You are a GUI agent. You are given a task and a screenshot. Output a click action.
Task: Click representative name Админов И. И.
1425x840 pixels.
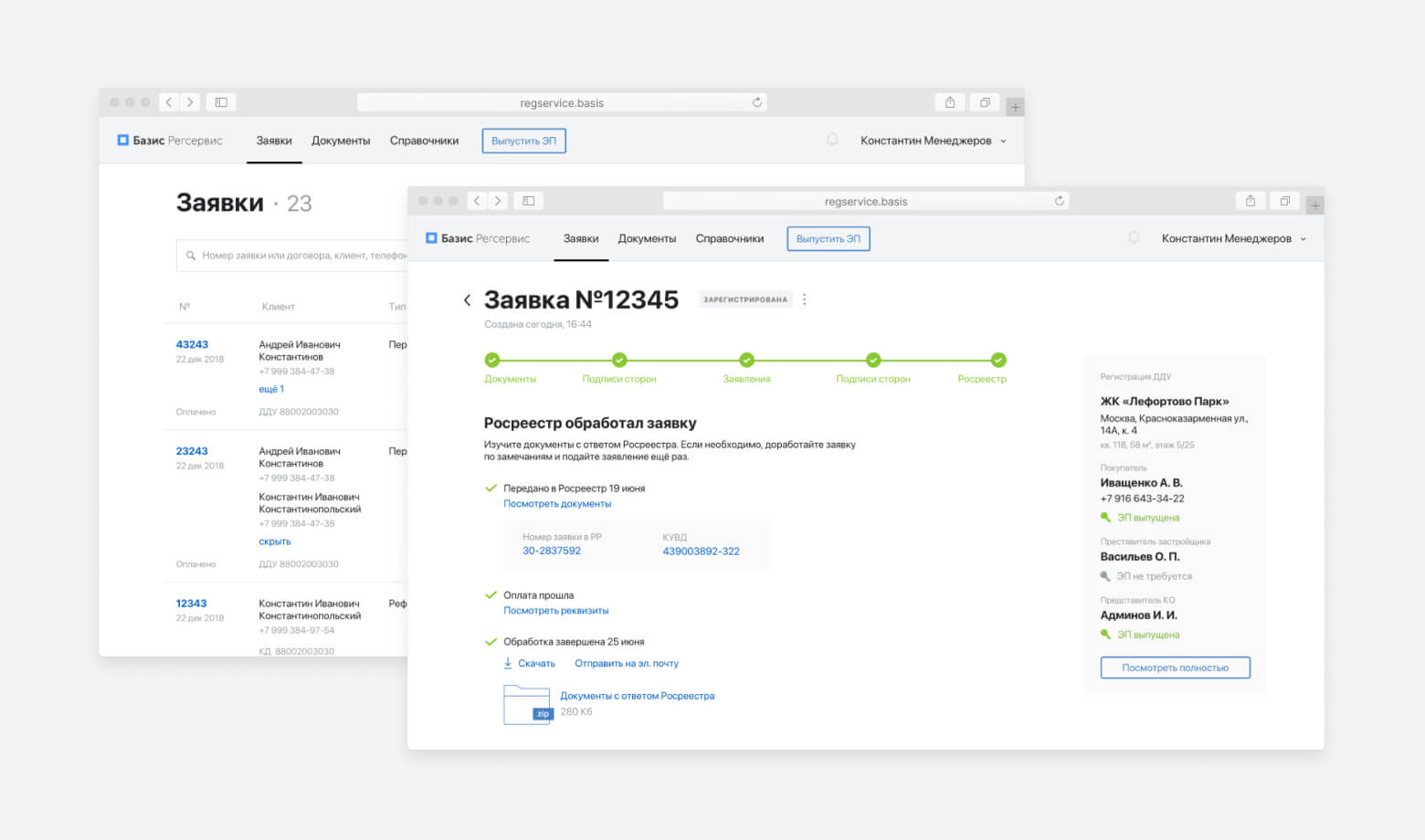pos(1138,614)
